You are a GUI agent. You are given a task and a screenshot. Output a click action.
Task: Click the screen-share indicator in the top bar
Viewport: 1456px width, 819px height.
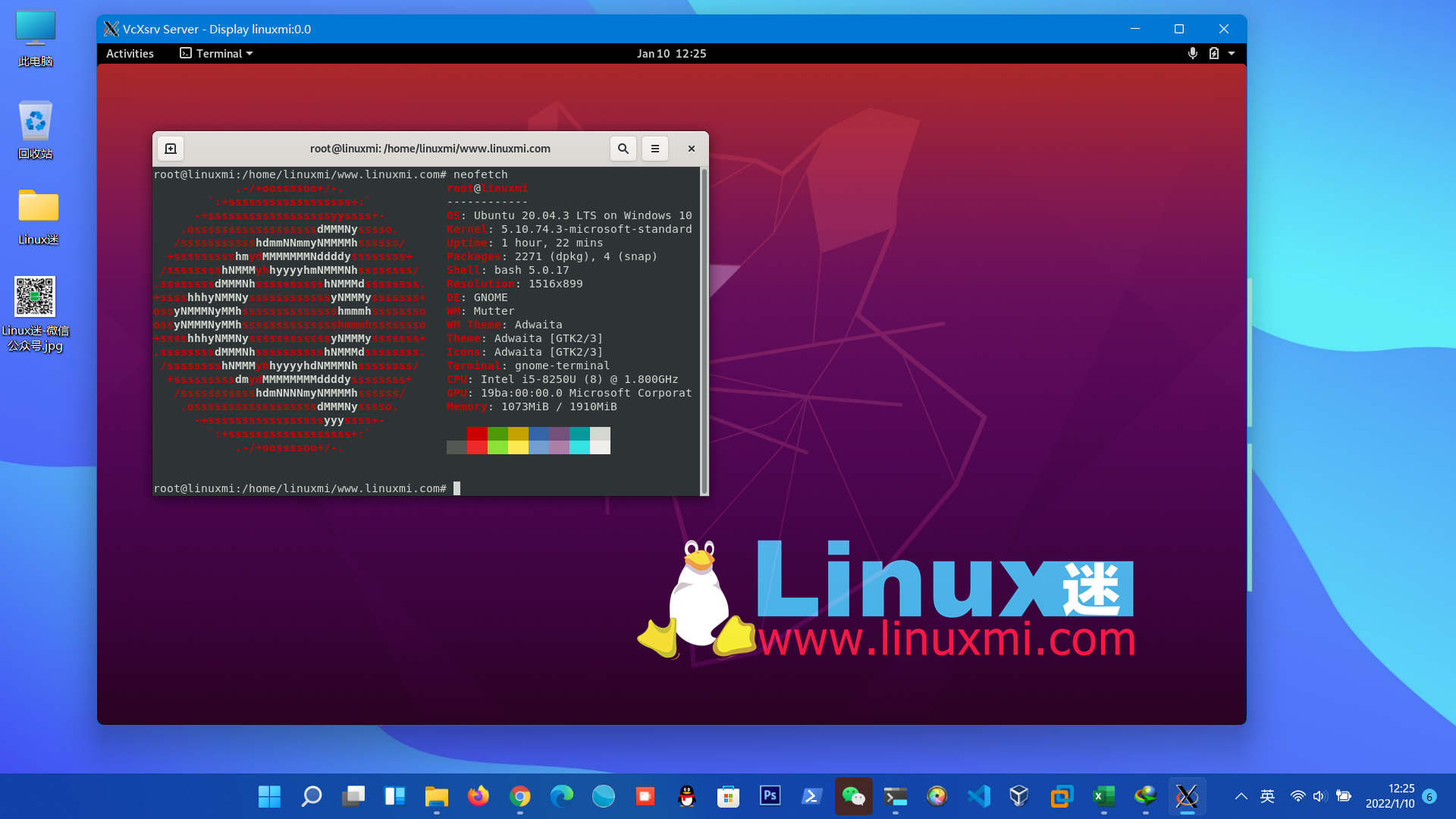(1215, 53)
